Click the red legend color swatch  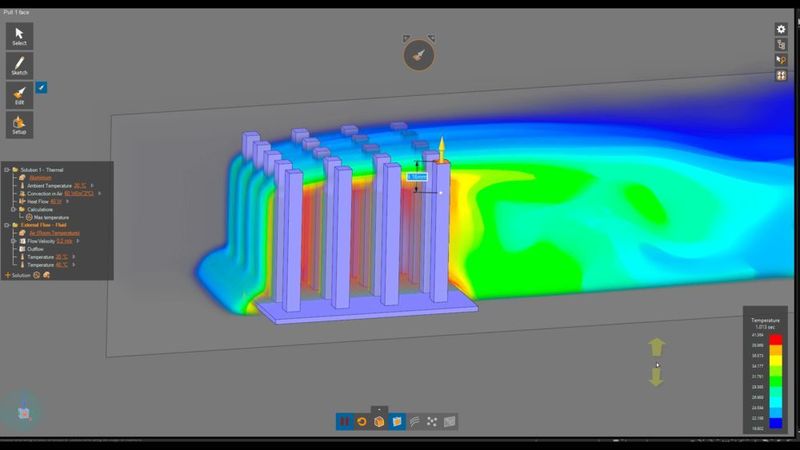[776, 340]
